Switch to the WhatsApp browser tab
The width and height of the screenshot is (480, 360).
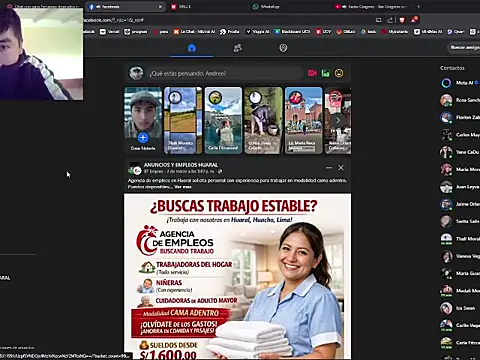point(266,7)
